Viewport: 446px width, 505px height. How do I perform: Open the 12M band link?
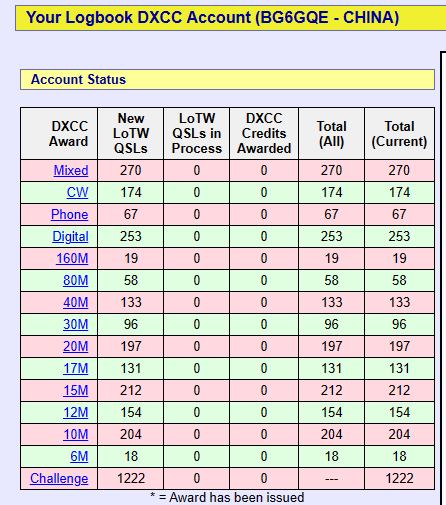76,412
